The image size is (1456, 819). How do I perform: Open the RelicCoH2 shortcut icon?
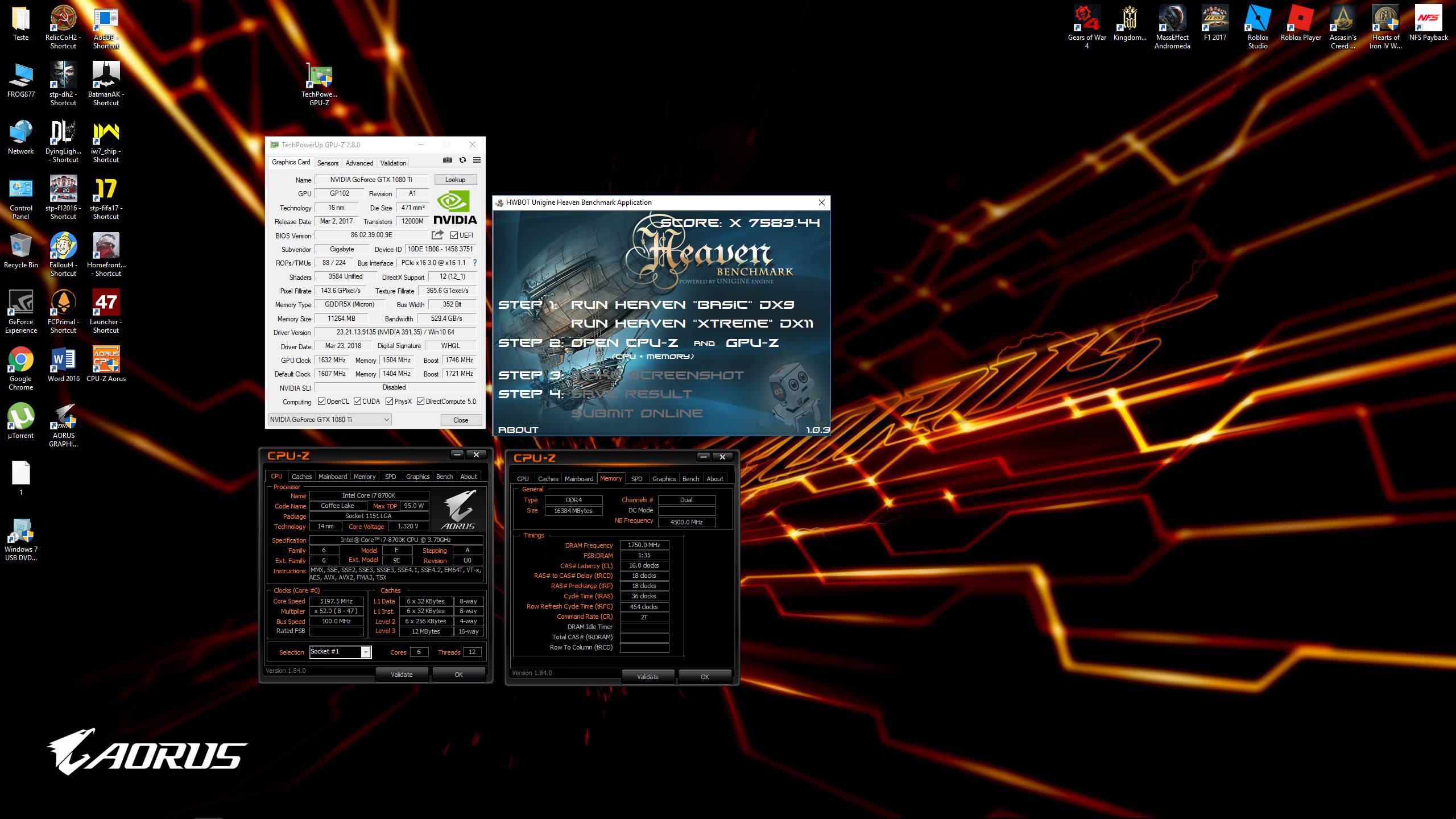63,27
